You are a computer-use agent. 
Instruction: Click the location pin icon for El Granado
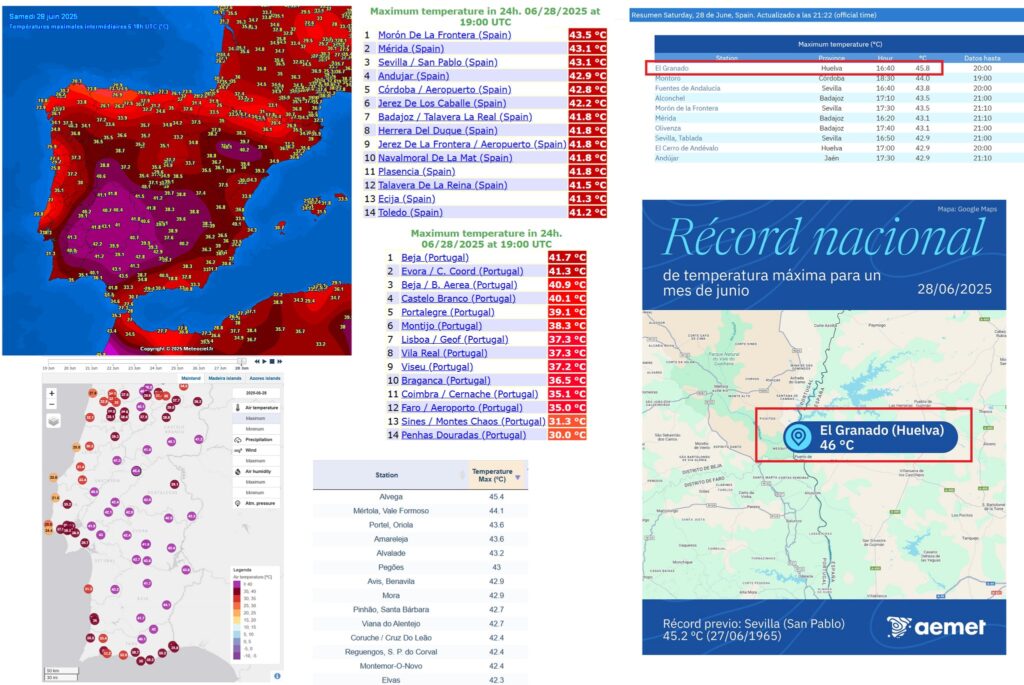(798, 436)
